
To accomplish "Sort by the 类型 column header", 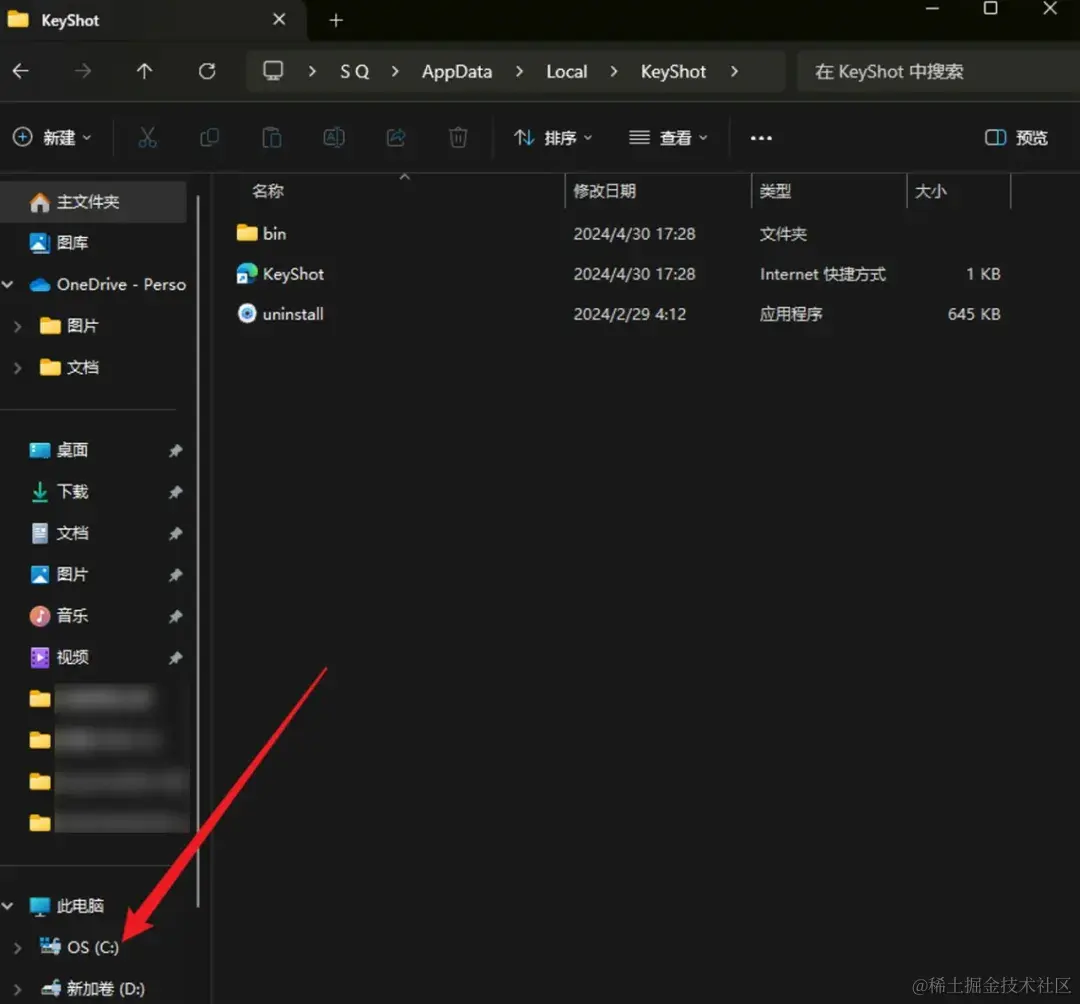I will pos(775,191).
